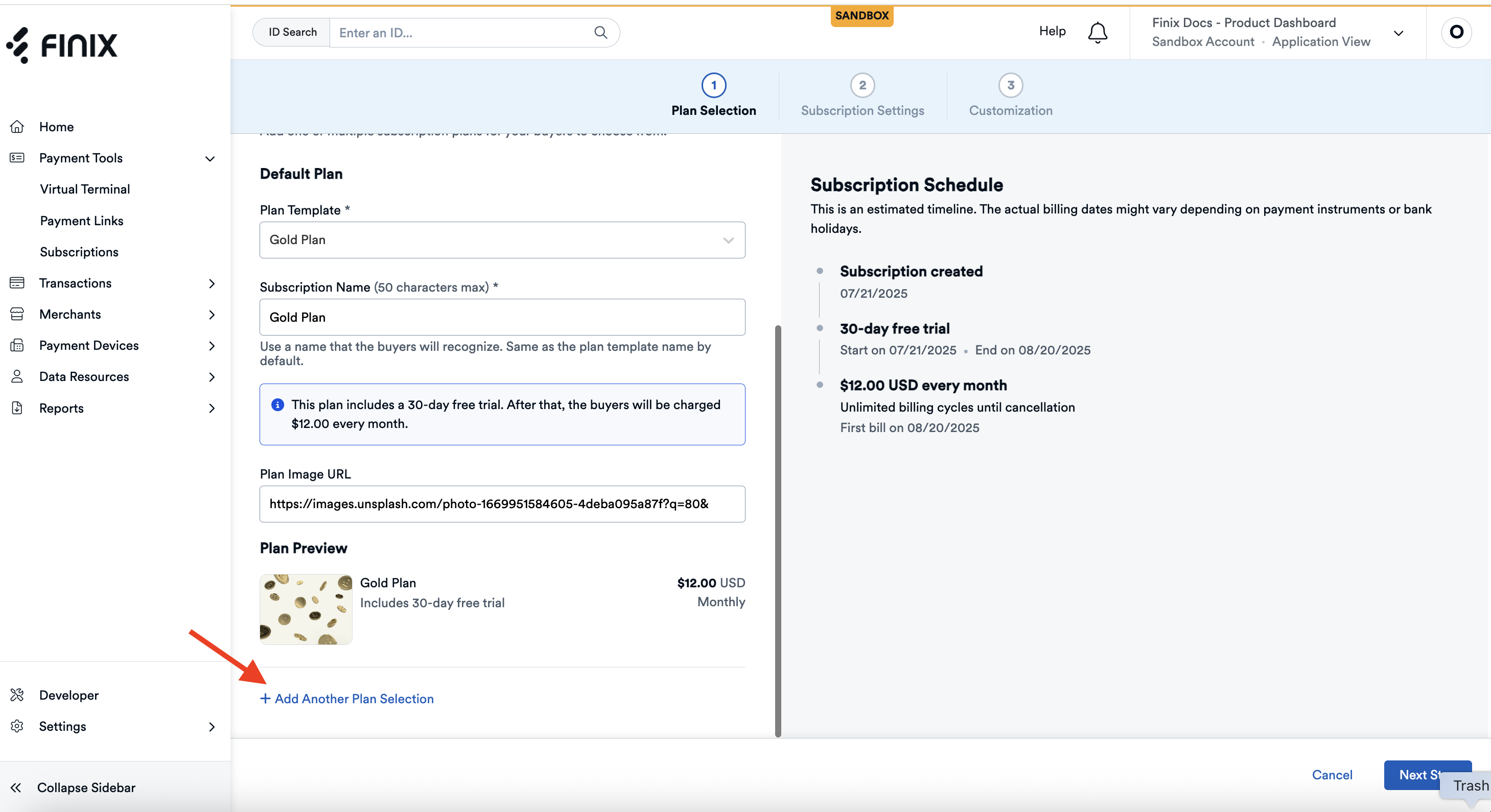This screenshot has height=812, width=1491.
Task: Click the info icon in free trial notice
Action: pos(278,405)
